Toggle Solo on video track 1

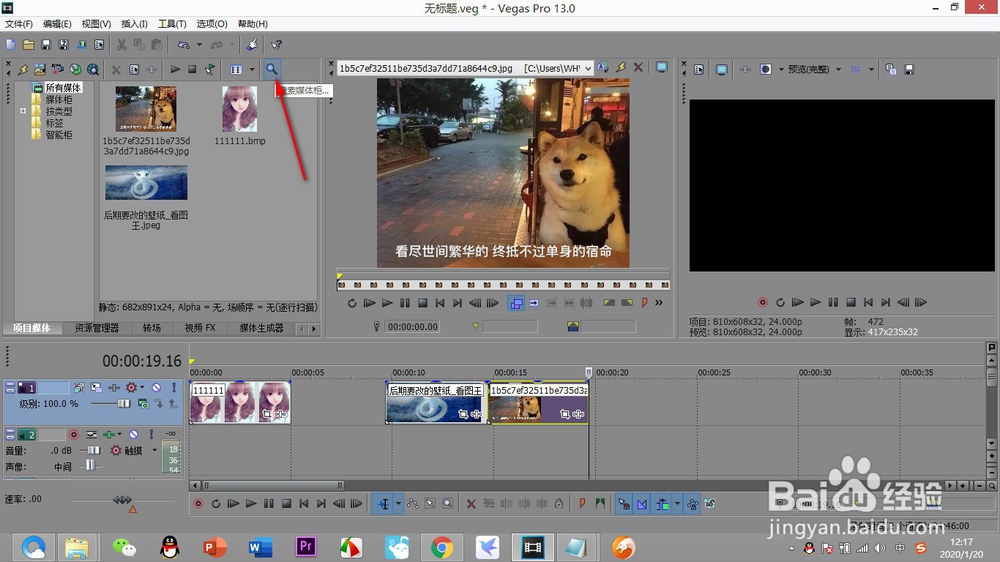point(173,387)
